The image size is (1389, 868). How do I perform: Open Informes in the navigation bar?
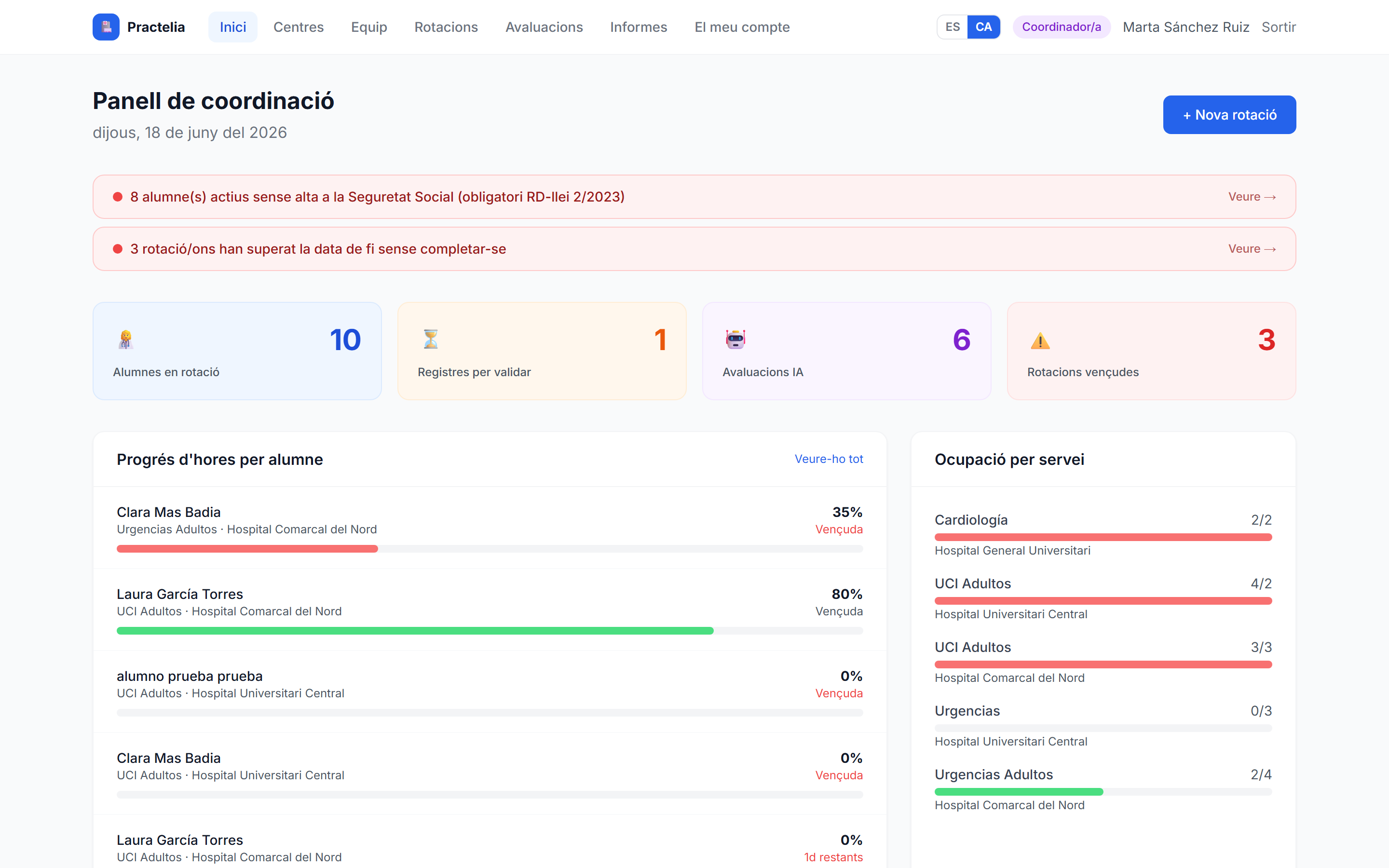point(638,27)
